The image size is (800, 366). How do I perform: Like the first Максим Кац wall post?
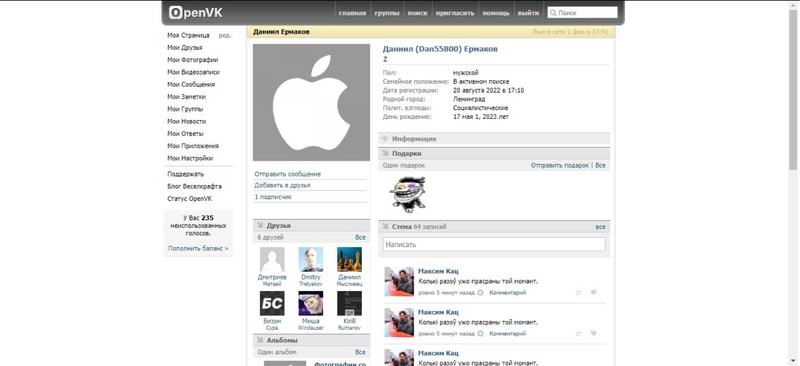point(593,292)
